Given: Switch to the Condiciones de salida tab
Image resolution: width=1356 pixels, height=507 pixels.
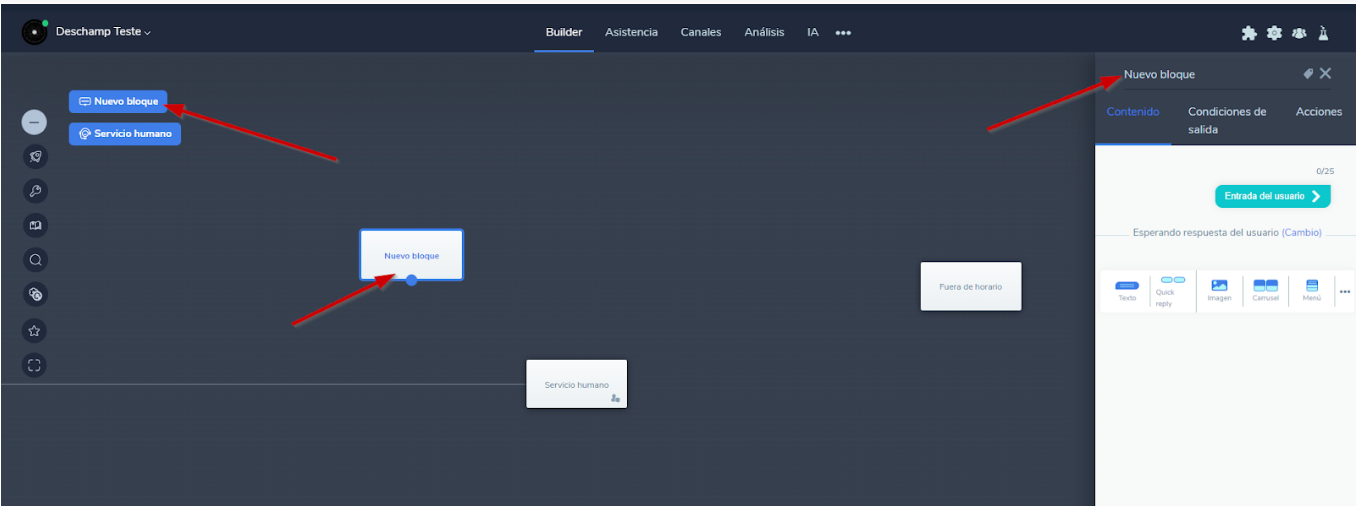Looking at the screenshot, I should (x=1227, y=120).
